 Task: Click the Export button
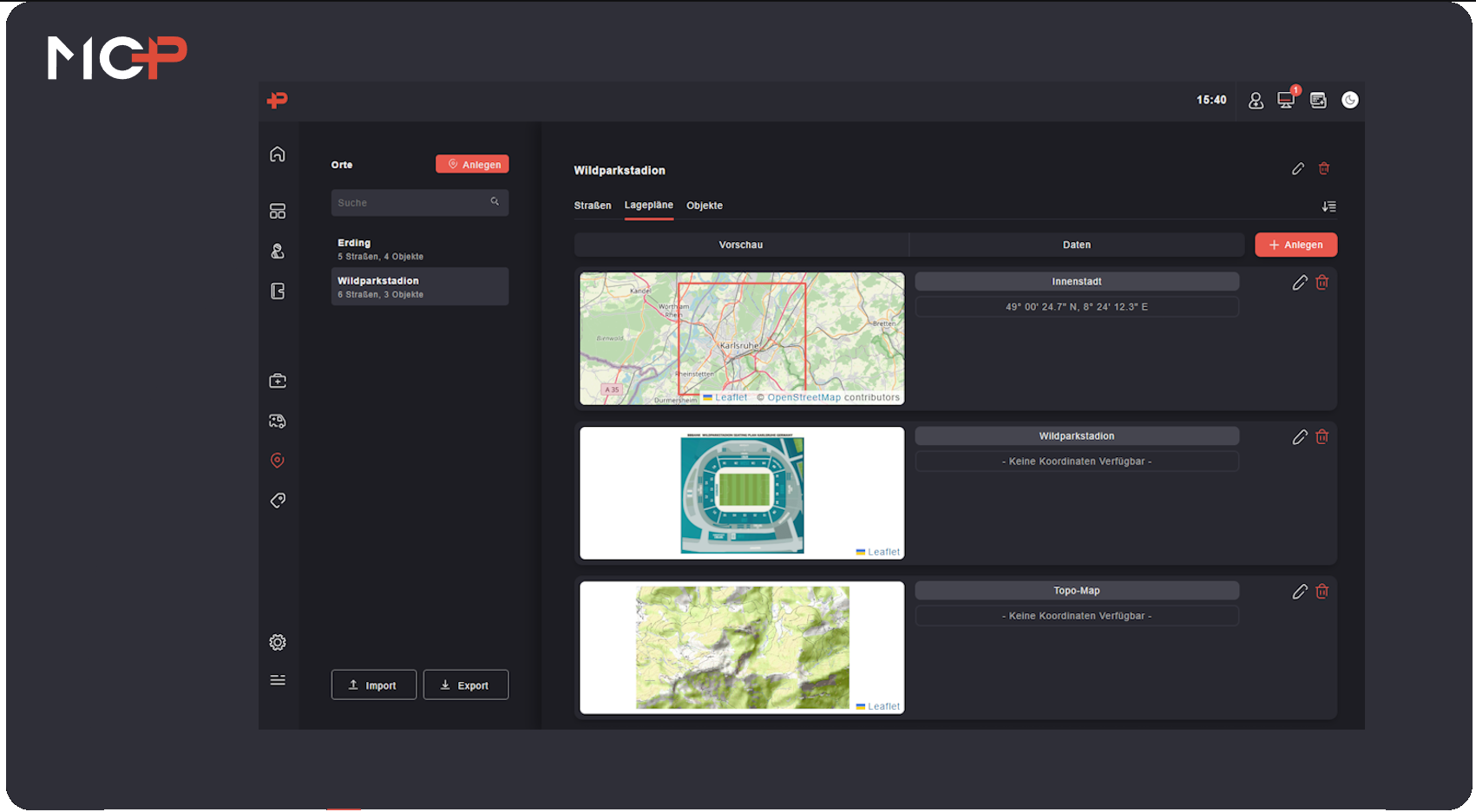coord(466,685)
